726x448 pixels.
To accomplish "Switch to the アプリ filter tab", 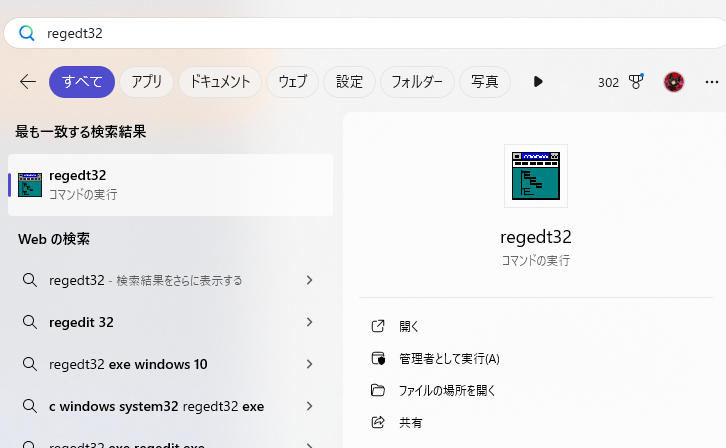I will tap(146, 82).
